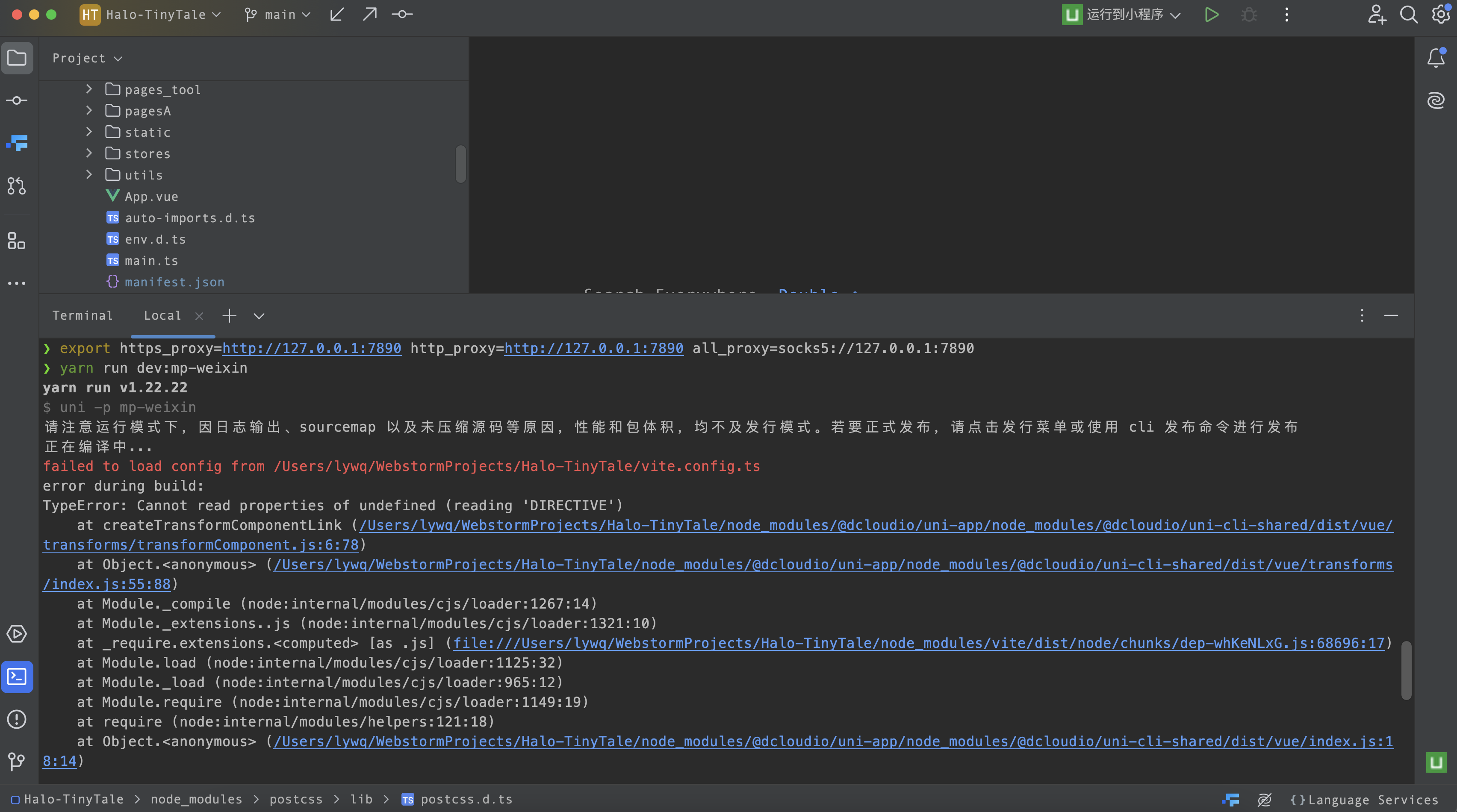Open the Problems tool window icon

(x=17, y=719)
